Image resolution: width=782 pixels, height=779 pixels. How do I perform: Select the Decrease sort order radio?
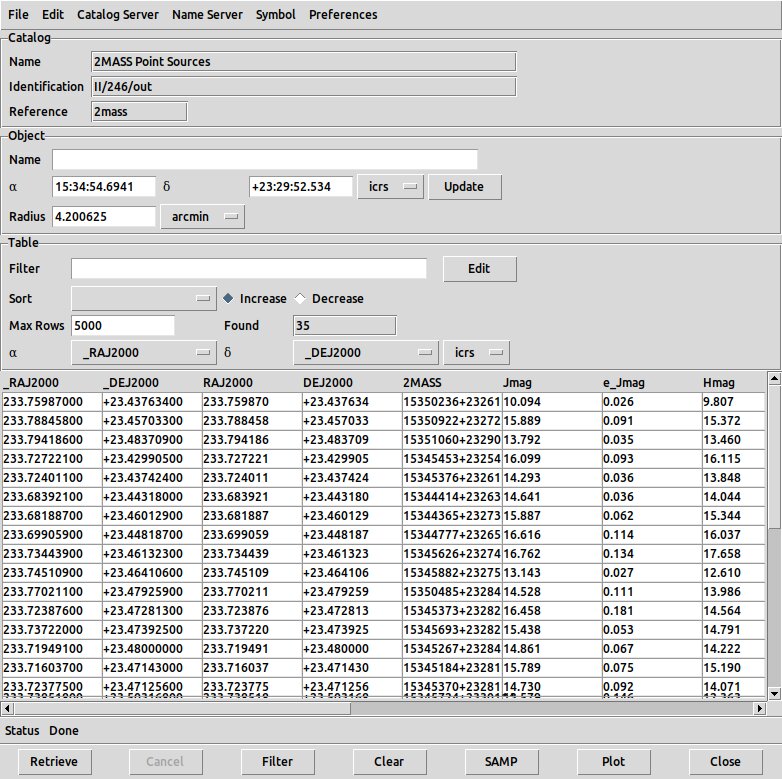(329, 298)
